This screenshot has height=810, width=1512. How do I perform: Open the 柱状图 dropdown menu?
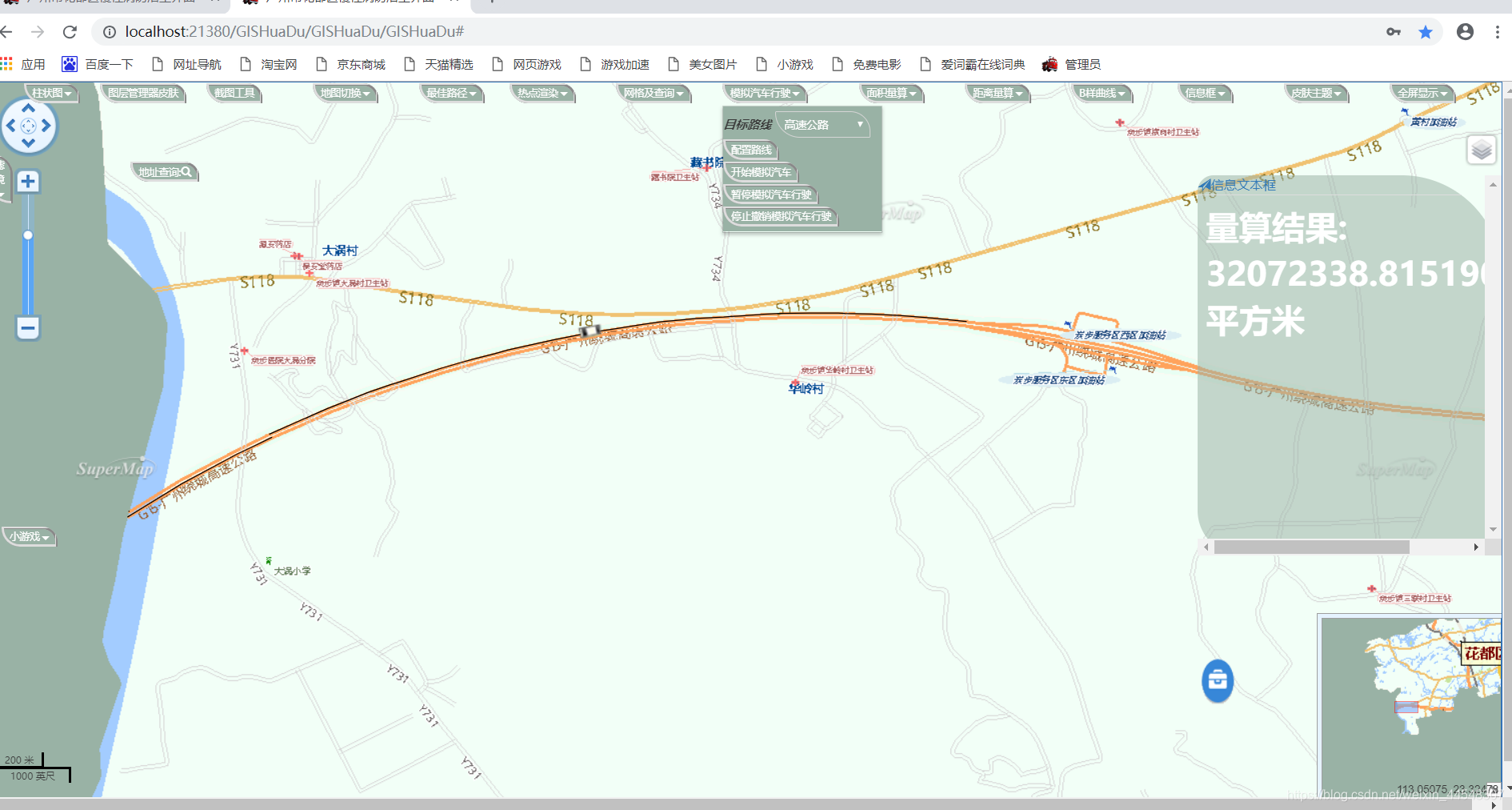[x=52, y=94]
